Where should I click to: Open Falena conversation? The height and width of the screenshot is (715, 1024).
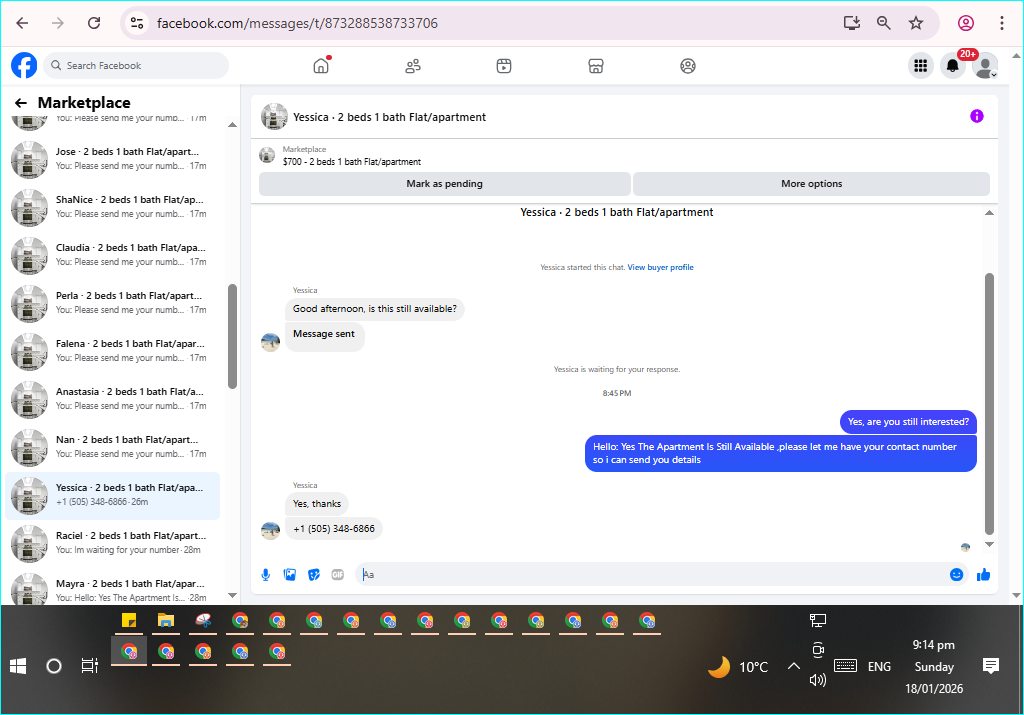point(112,351)
